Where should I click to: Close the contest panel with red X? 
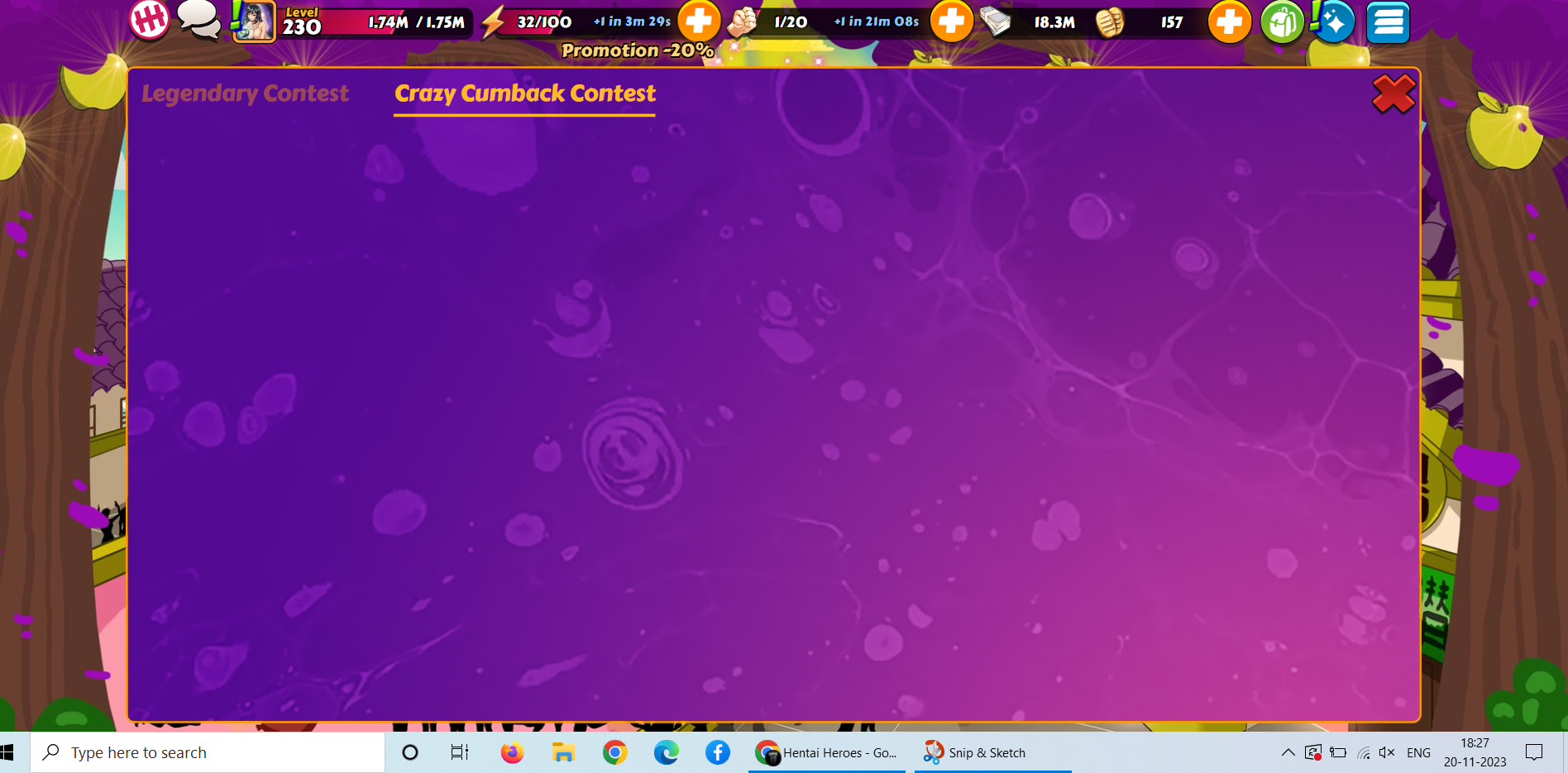point(1394,93)
